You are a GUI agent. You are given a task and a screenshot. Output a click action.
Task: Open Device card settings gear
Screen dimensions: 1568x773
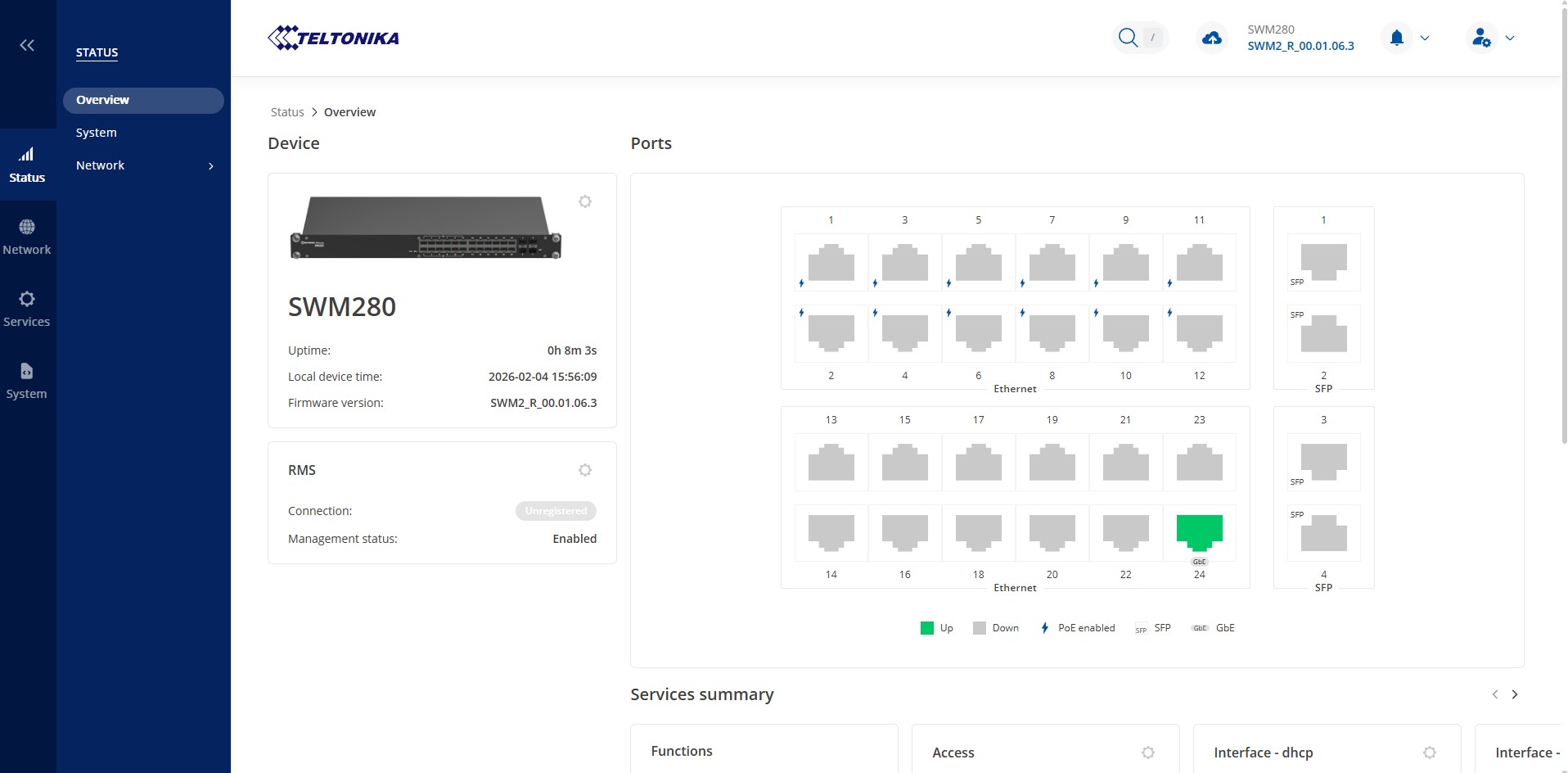(584, 201)
